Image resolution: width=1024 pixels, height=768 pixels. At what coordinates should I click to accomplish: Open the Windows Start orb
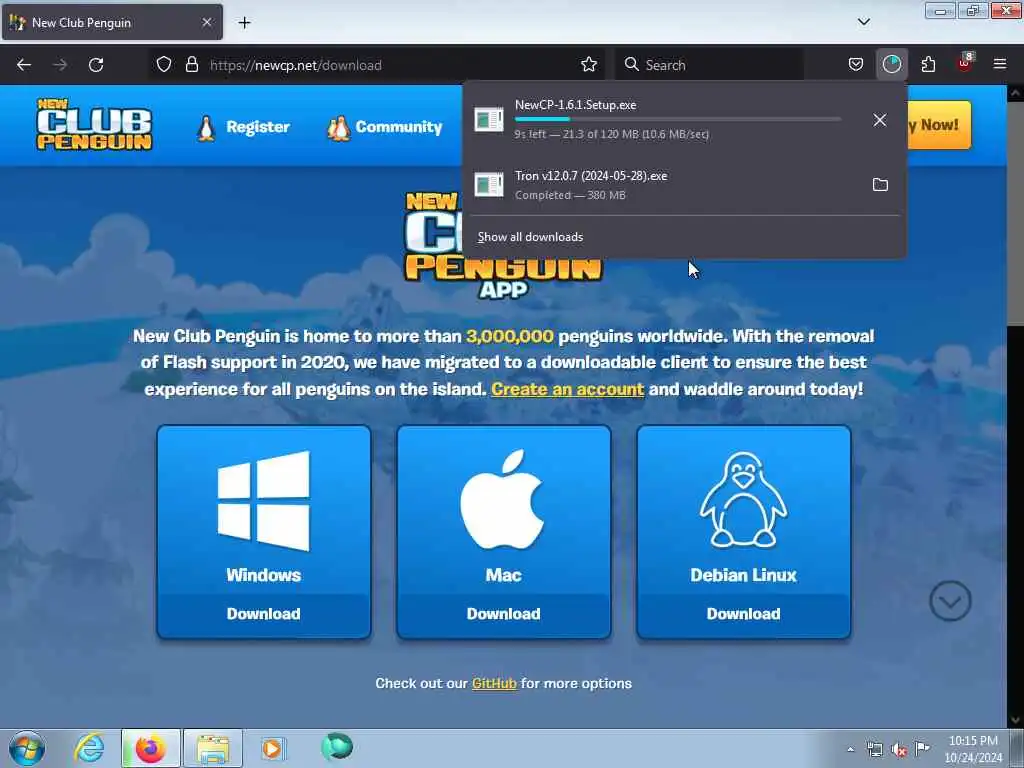point(27,748)
